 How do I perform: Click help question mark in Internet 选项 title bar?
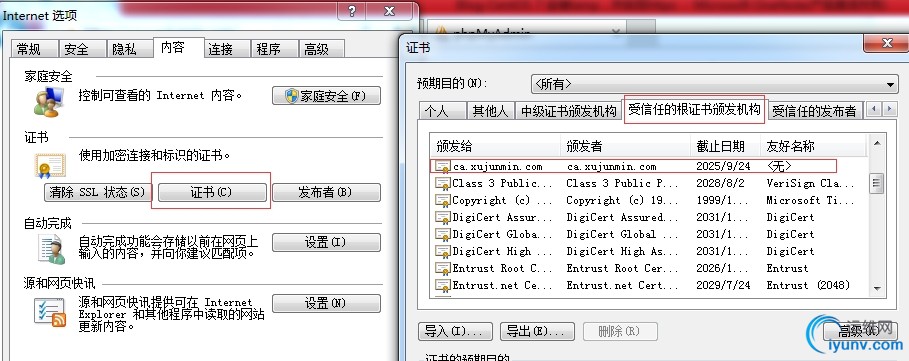(353, 12)
